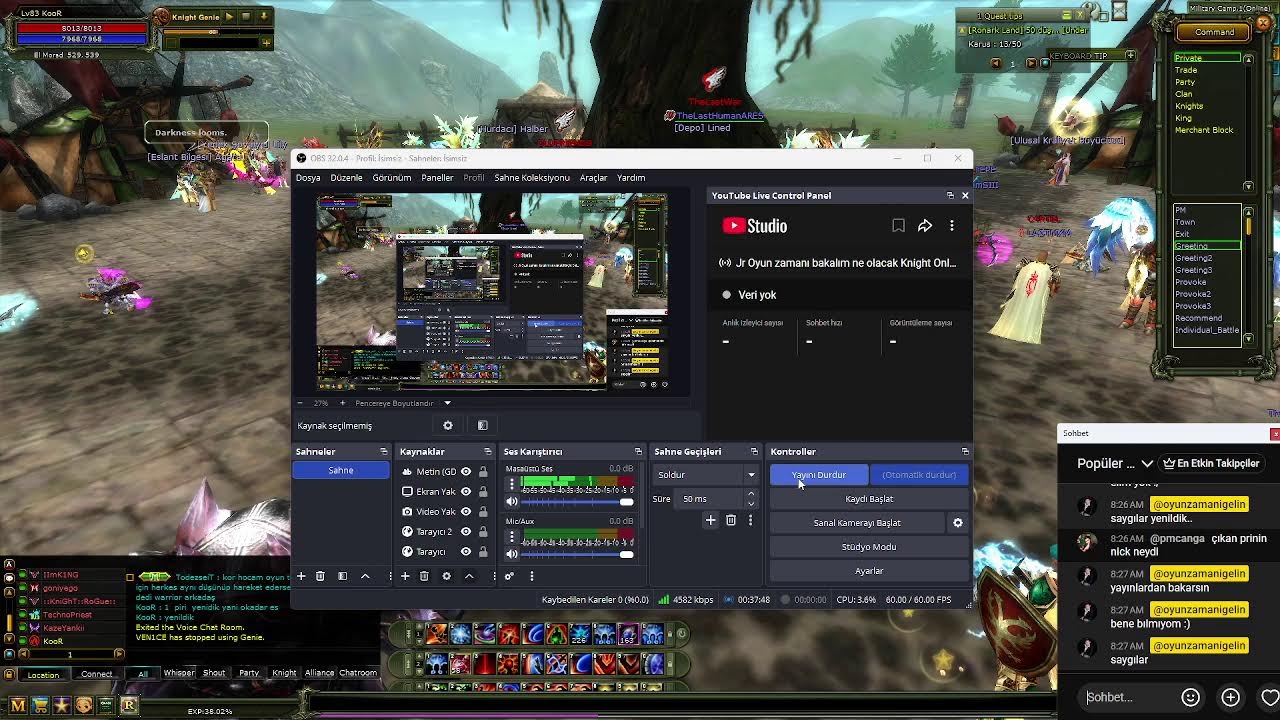
Task: Click the game's Command button
Action: pyautogui.click(x=1214, y=32)
